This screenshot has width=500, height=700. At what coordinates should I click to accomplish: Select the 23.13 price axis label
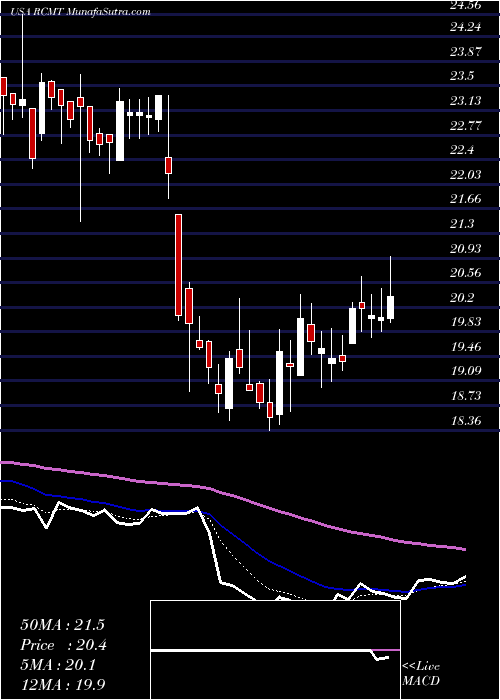coord(466,101)
